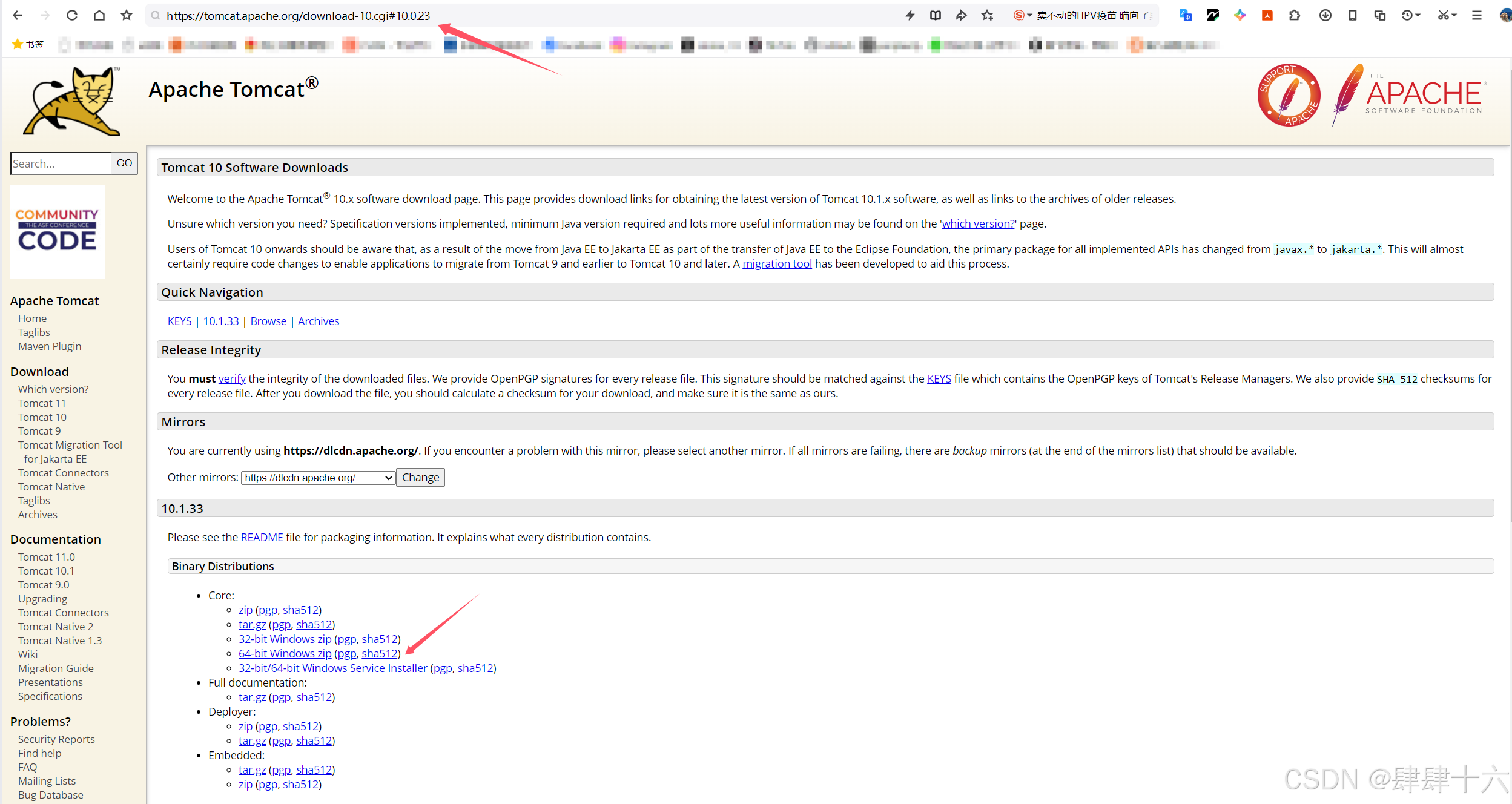Click the browser back arrow
Viewport: 1512px width, 804px height.
18,15
